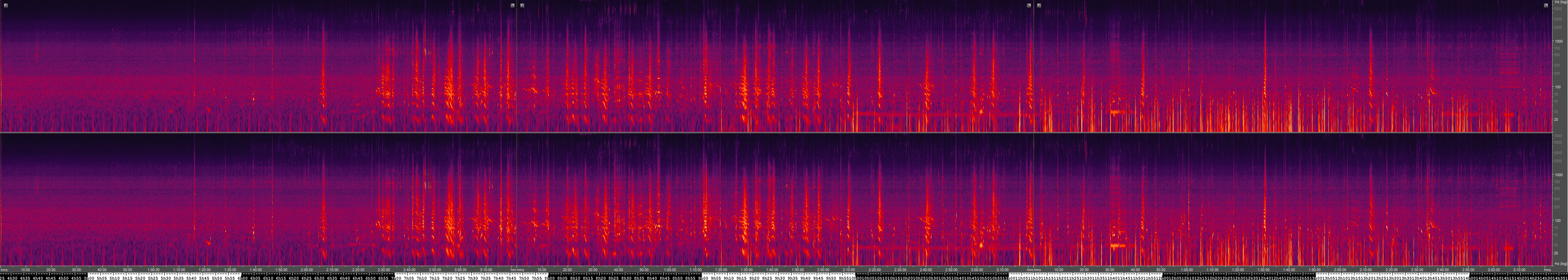Click 1:00:00 on second clip's time ruler

[x=669, y=270]
